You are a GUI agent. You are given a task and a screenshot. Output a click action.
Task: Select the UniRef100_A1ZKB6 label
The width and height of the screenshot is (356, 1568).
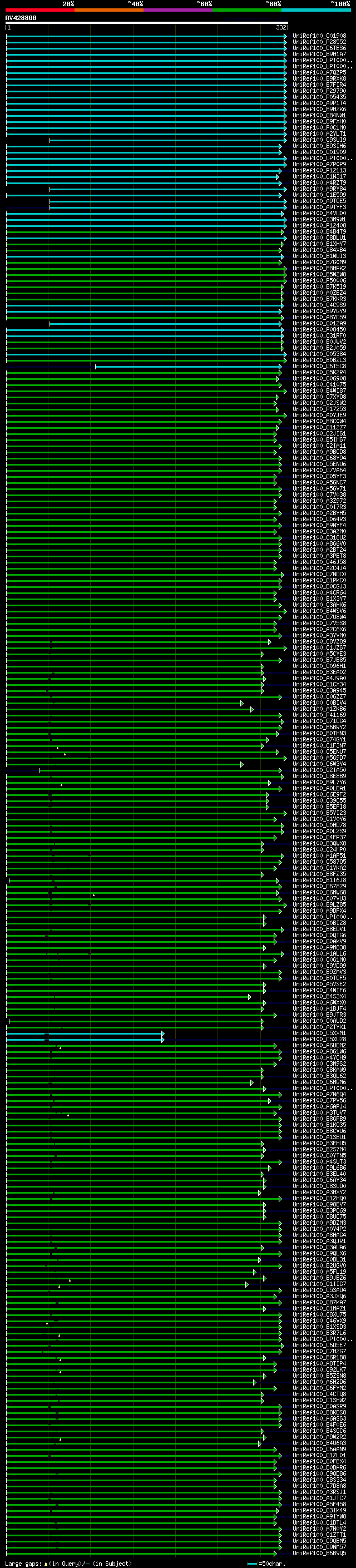click(x=319, y=709)
